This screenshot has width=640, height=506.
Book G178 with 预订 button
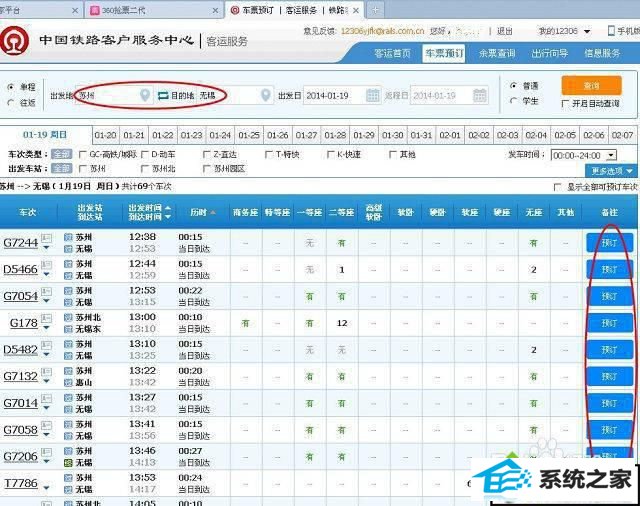click(x=609, y=323)
